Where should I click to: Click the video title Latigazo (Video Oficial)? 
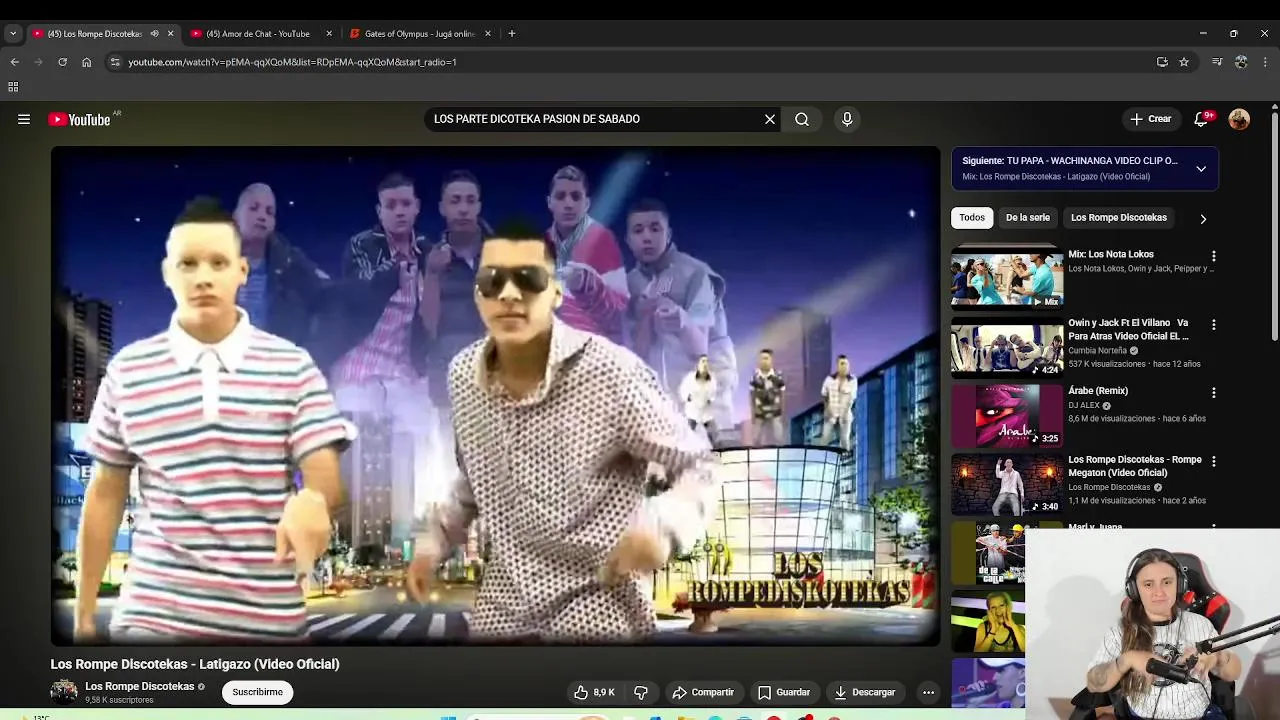[x=195, y=664]
